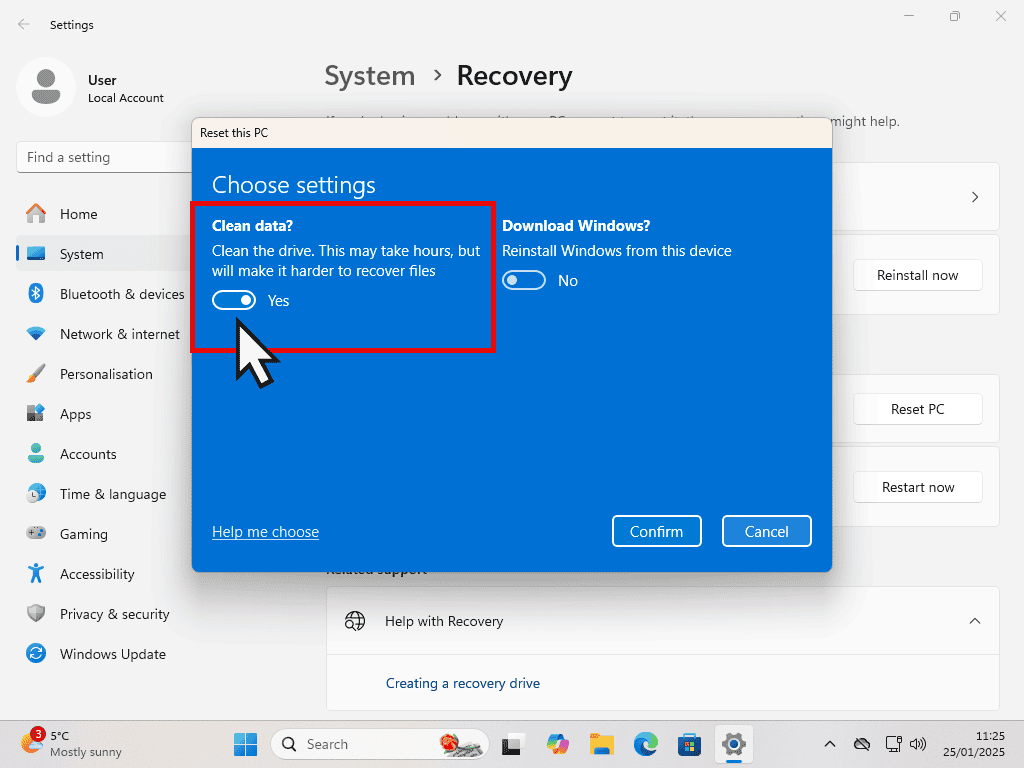Open the Windows Update section

(x=112, y=654)
